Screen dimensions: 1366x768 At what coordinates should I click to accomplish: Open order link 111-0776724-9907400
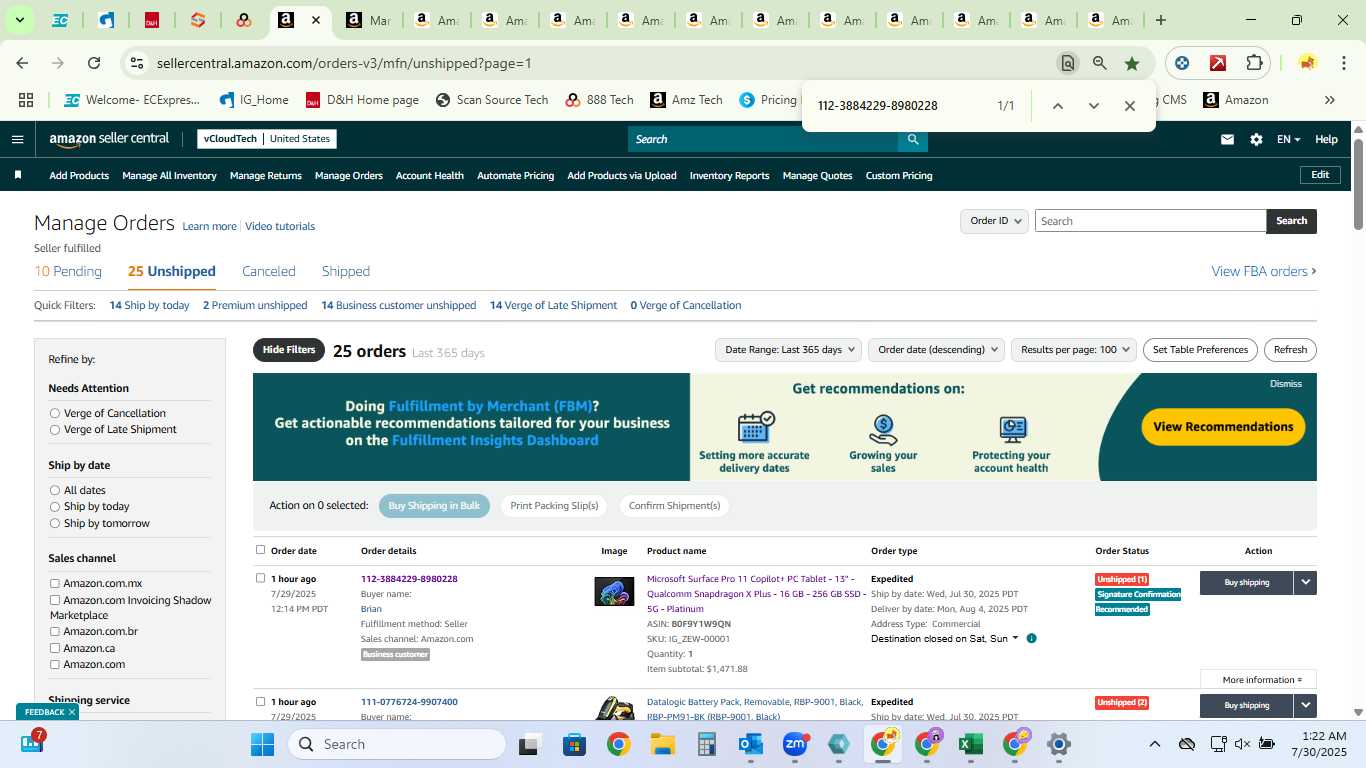point(409,702)
